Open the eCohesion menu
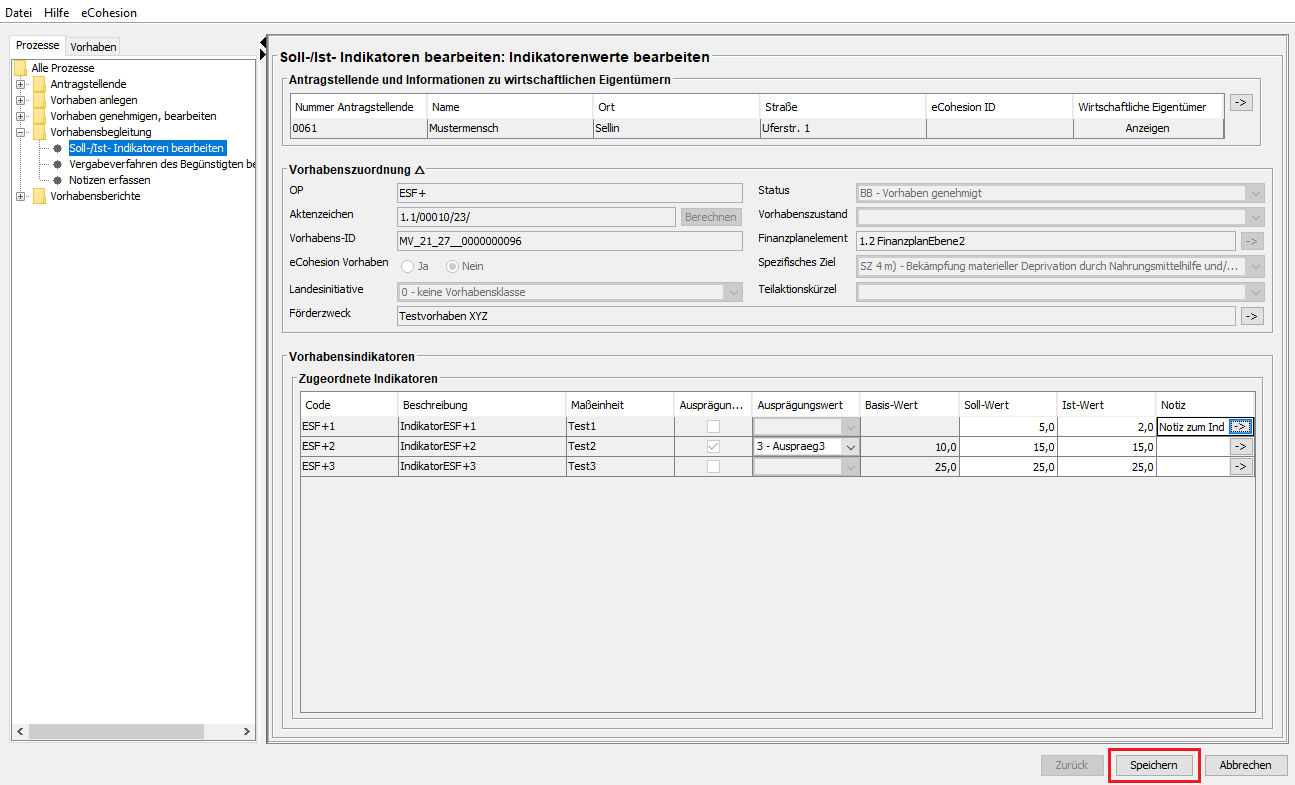Viewport: 1295px width, 785px height. [x=109, y=13]
